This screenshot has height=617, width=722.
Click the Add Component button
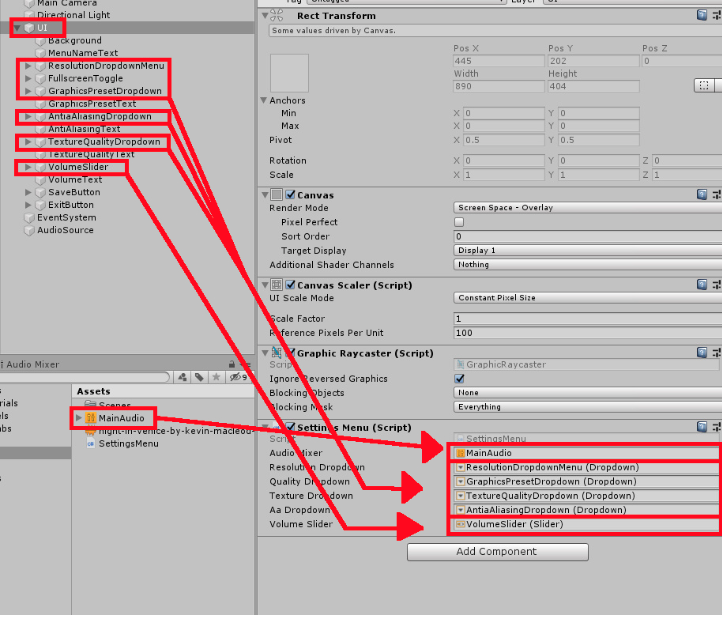coord(497,552)
